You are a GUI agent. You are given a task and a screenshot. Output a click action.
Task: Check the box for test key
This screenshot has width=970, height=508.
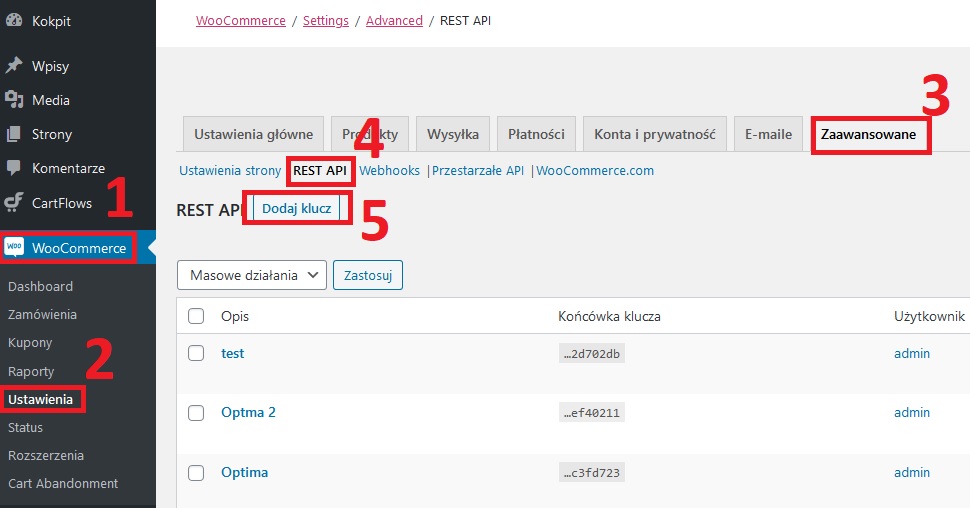point(196,353)
